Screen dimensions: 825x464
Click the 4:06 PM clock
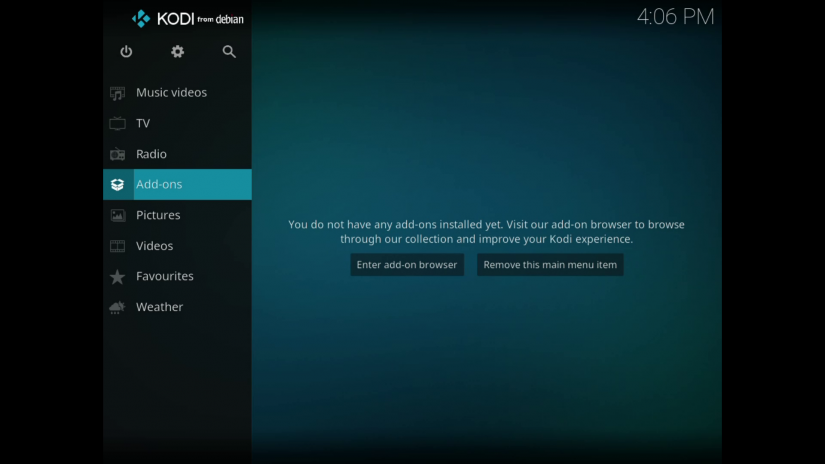point(675,17)
